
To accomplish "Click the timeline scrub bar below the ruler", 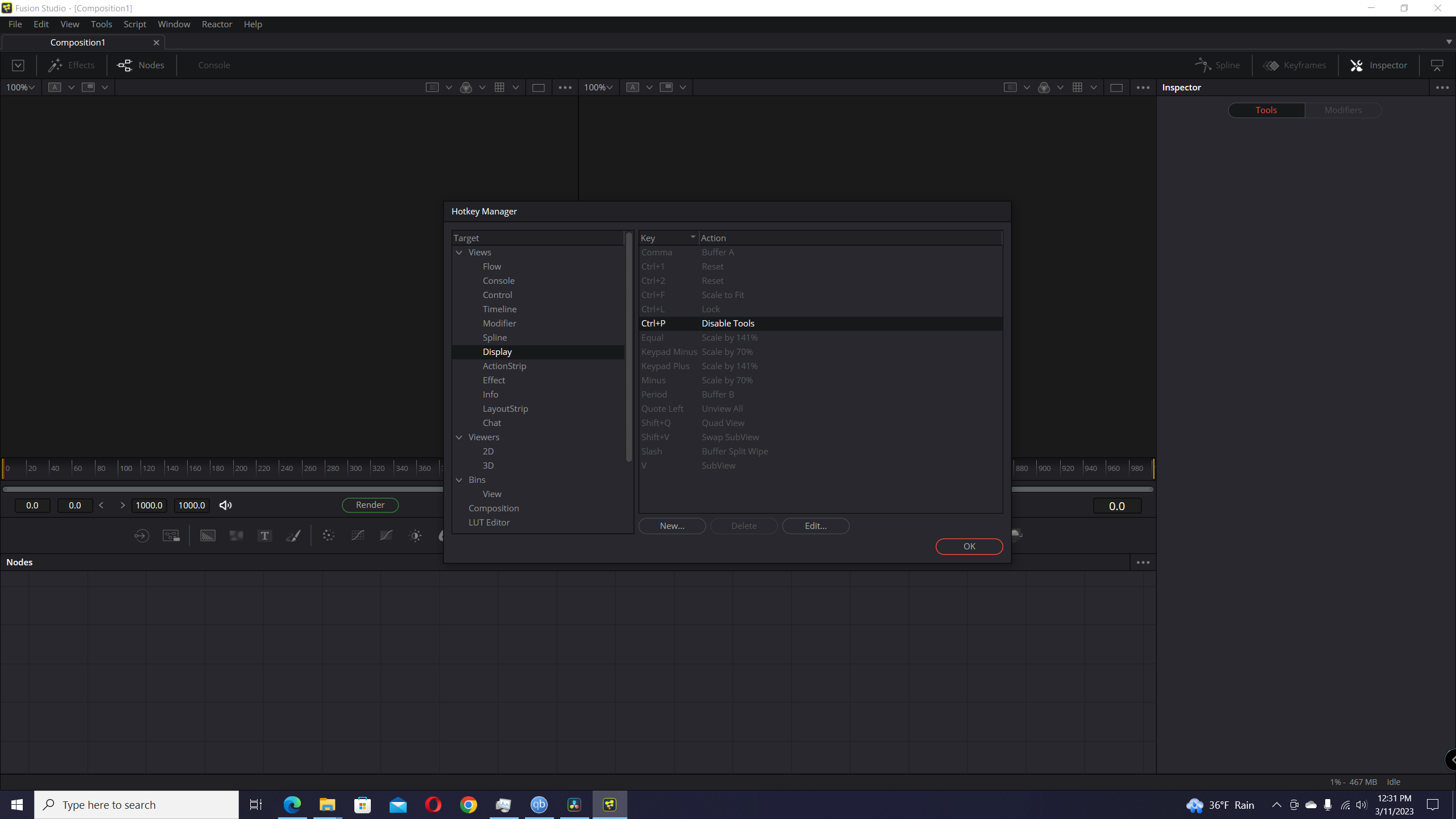I will [222, 489].
